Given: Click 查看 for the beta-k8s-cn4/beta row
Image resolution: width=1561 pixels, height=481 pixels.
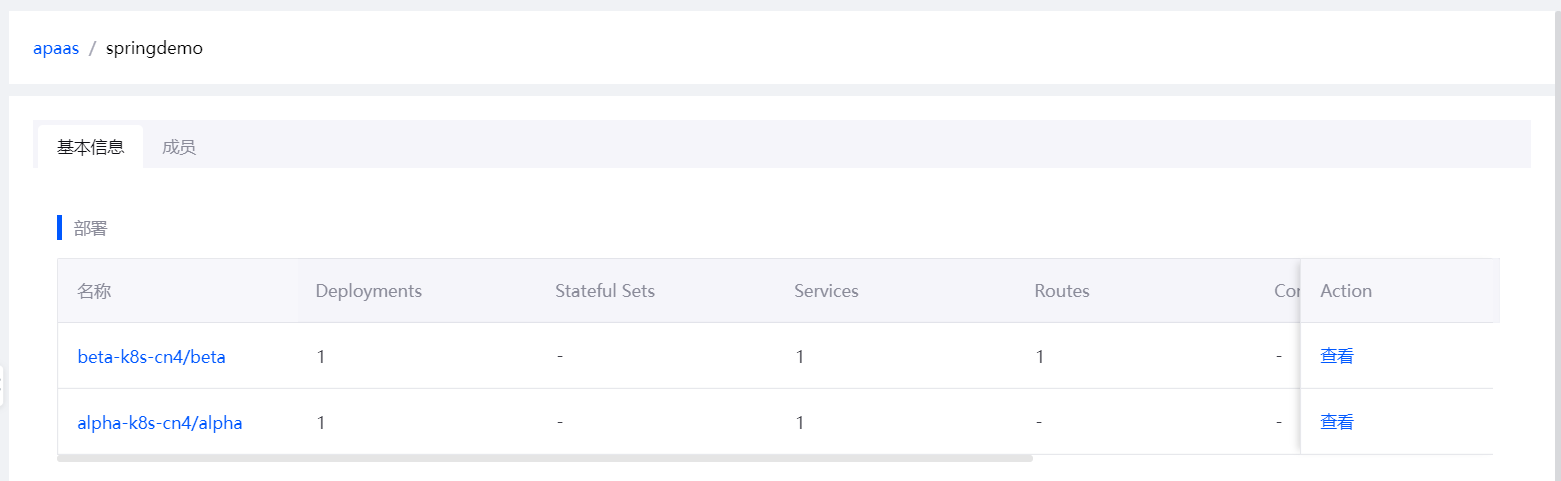Looking at the screenshot, I should [x=1337, y=356].
